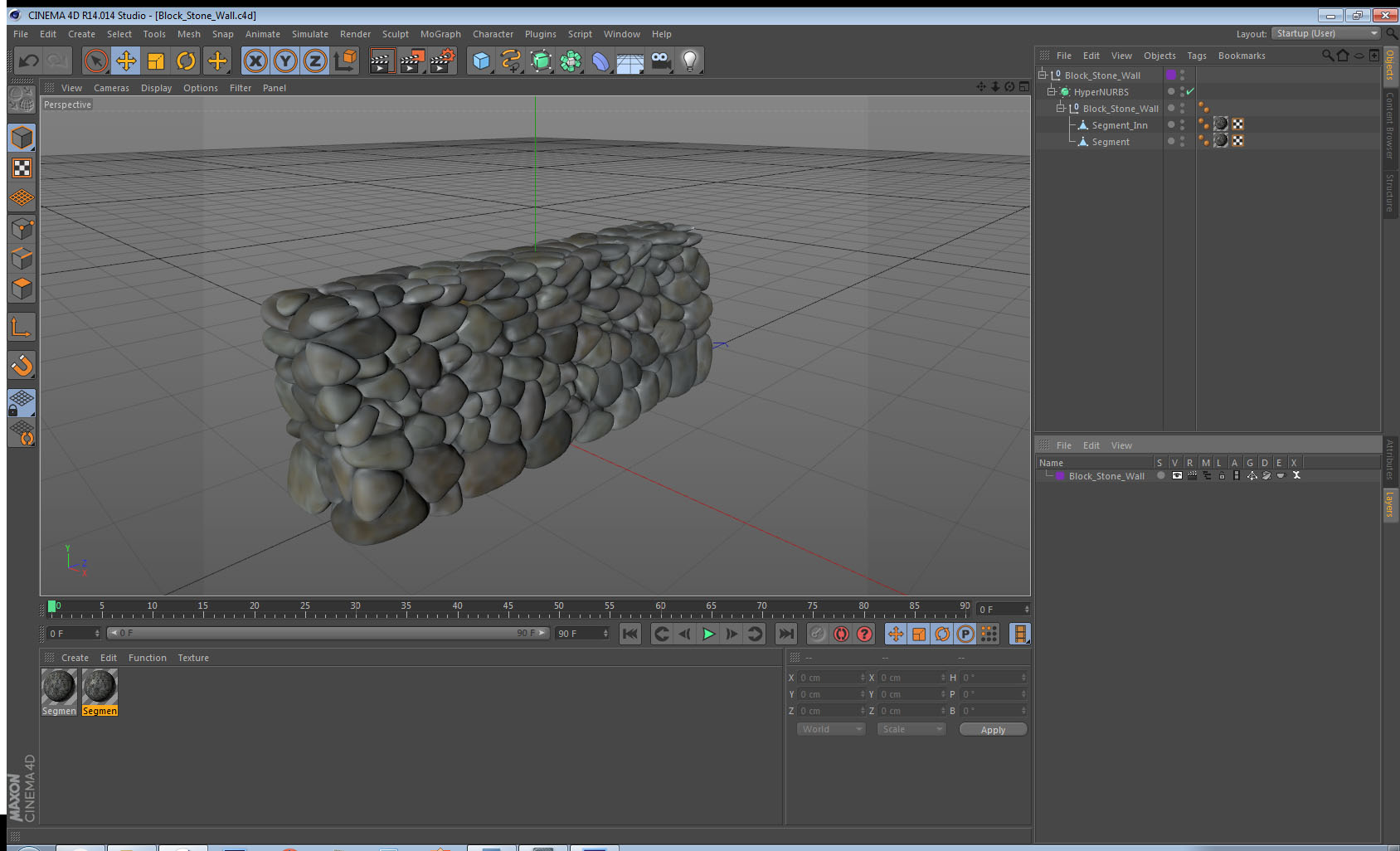Open the Layout Startup dropdown
This screenshot has height=851, width=1400.
[x=1326, y=33]
